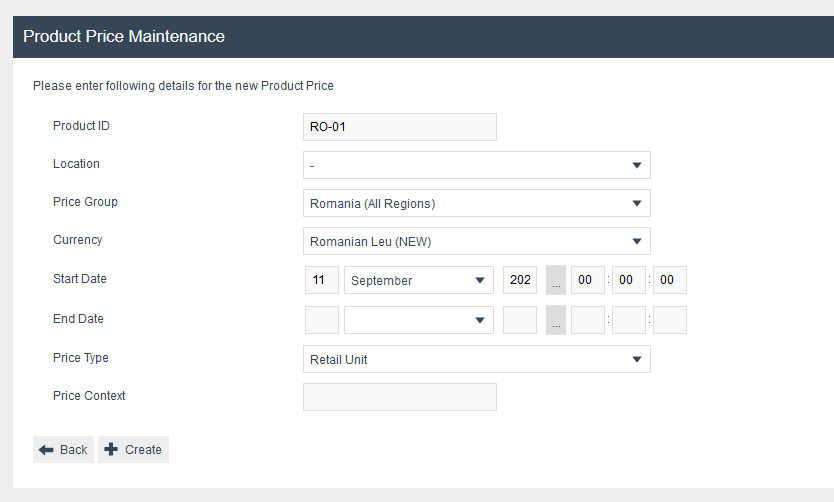The image size is (834, 502).
Task: Click the Price Context text field
Action: tap(399, 397)
